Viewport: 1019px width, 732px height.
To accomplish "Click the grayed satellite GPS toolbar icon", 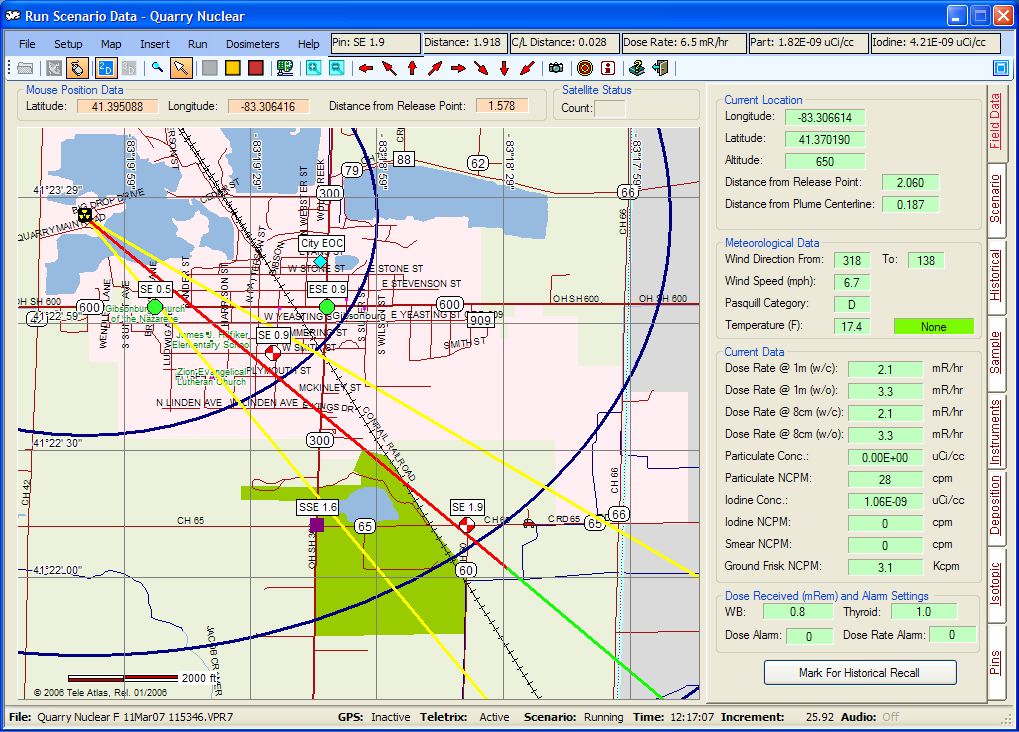I will 54,68.
